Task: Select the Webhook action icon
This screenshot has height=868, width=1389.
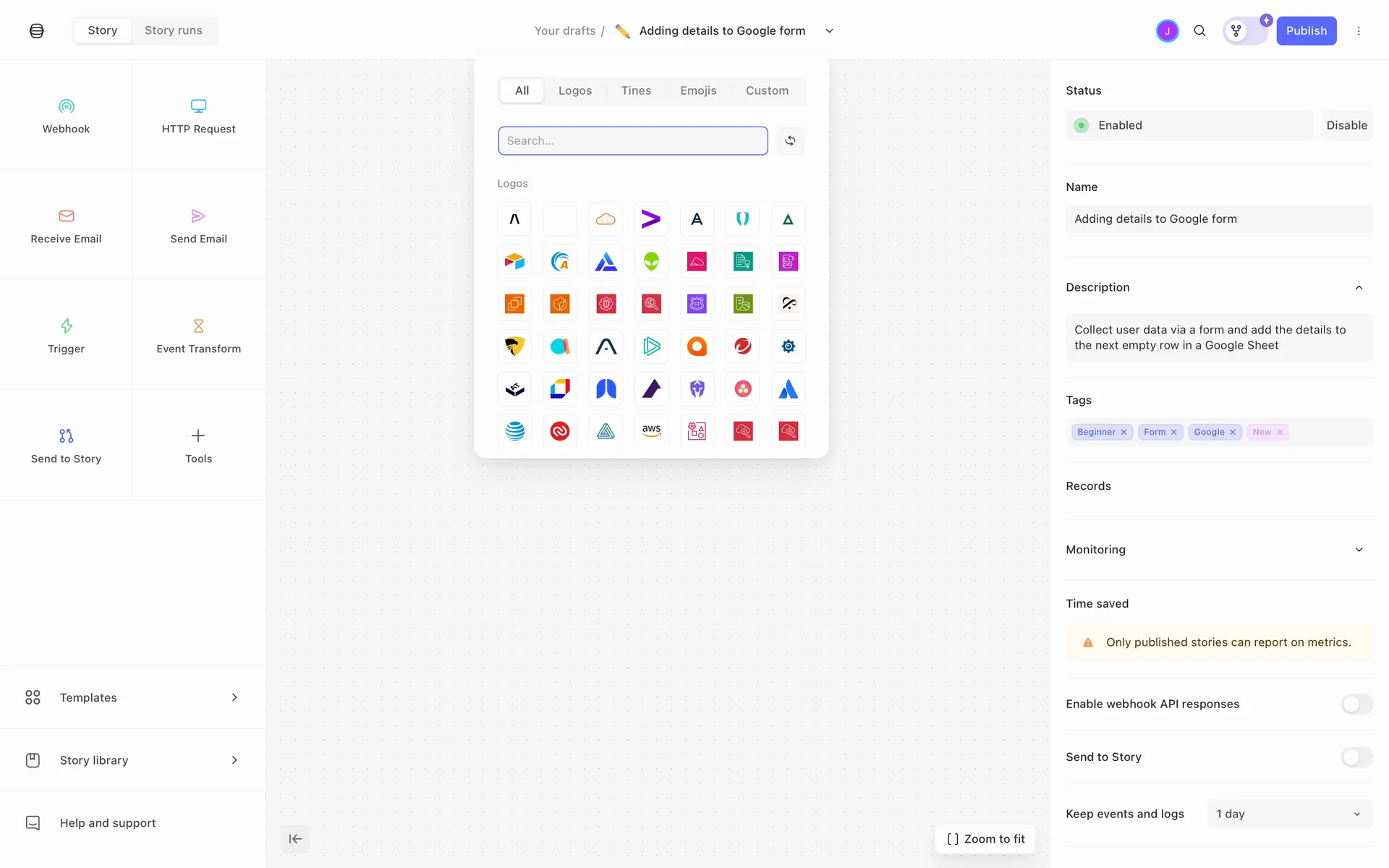Action: 66,107
